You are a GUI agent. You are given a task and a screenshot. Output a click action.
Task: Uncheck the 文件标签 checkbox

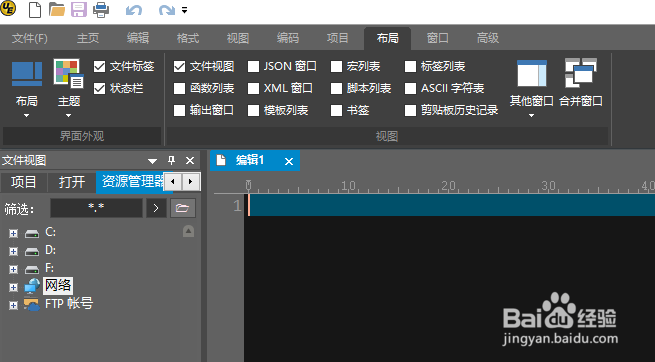click(x=99, y=66)
